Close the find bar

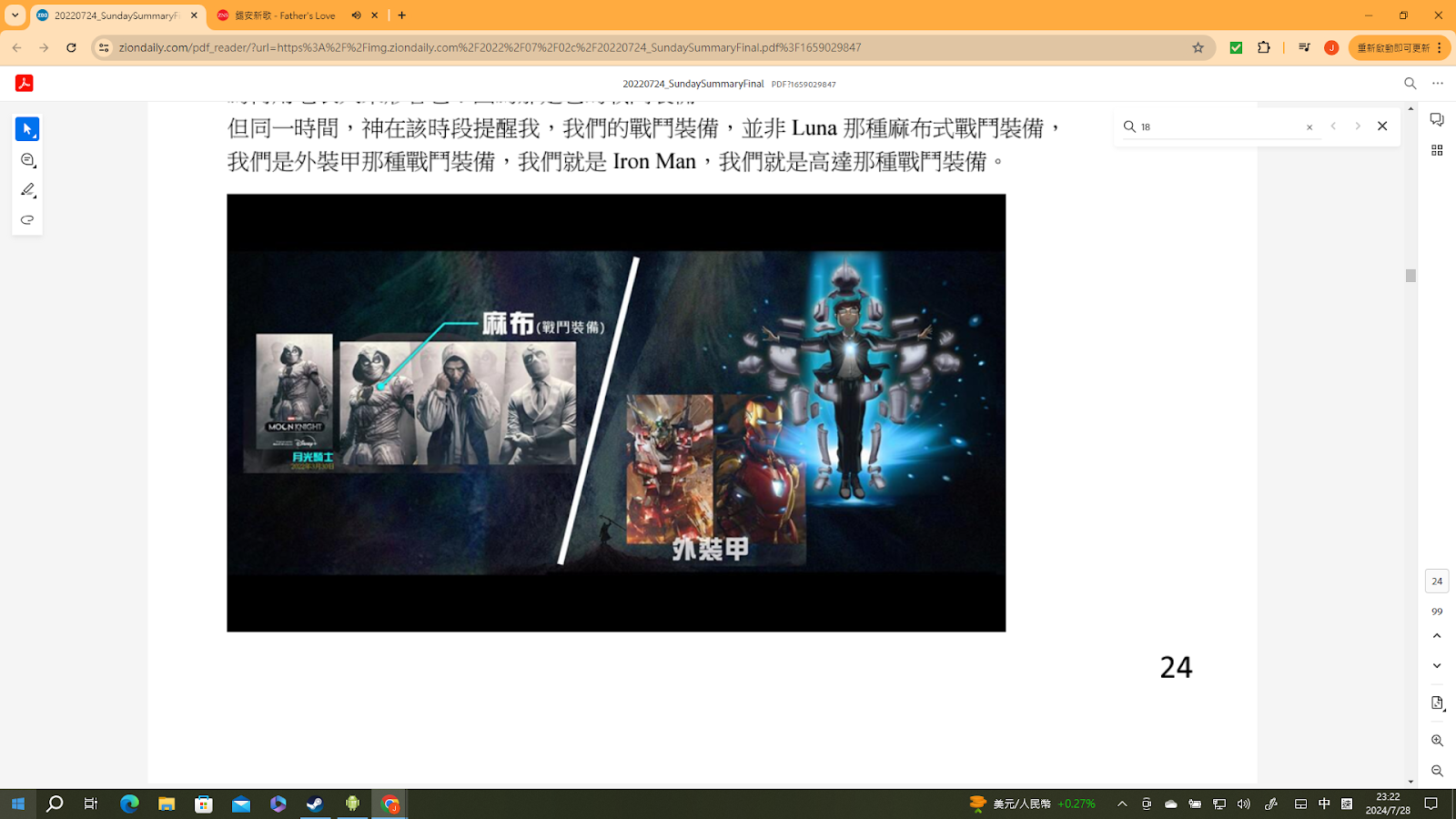(1382, 126)
